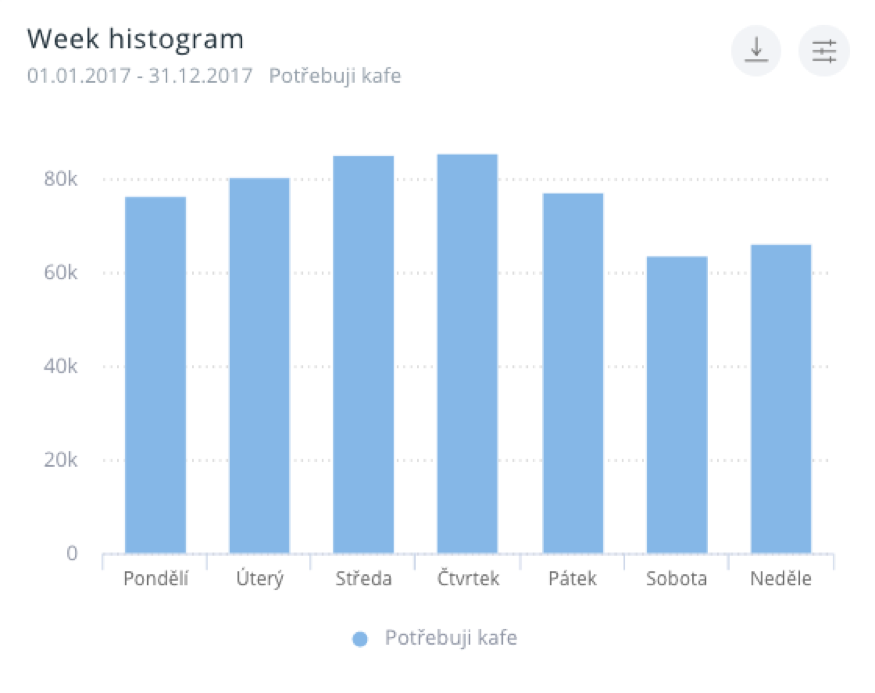Viewport: 875px width, 693px height.
Task: Click the Pátek bar
Action: (573, 373)
